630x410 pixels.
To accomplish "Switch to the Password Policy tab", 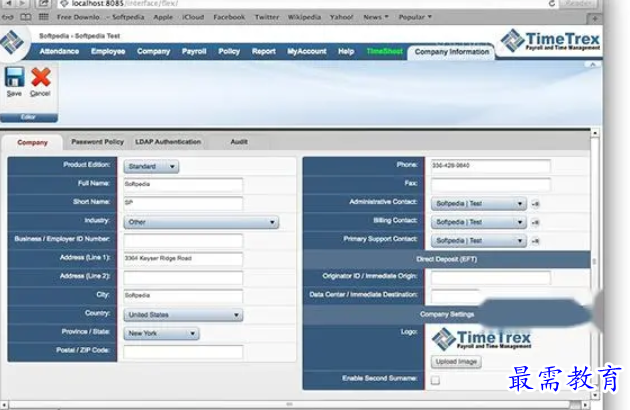I will tap(98, 142).
